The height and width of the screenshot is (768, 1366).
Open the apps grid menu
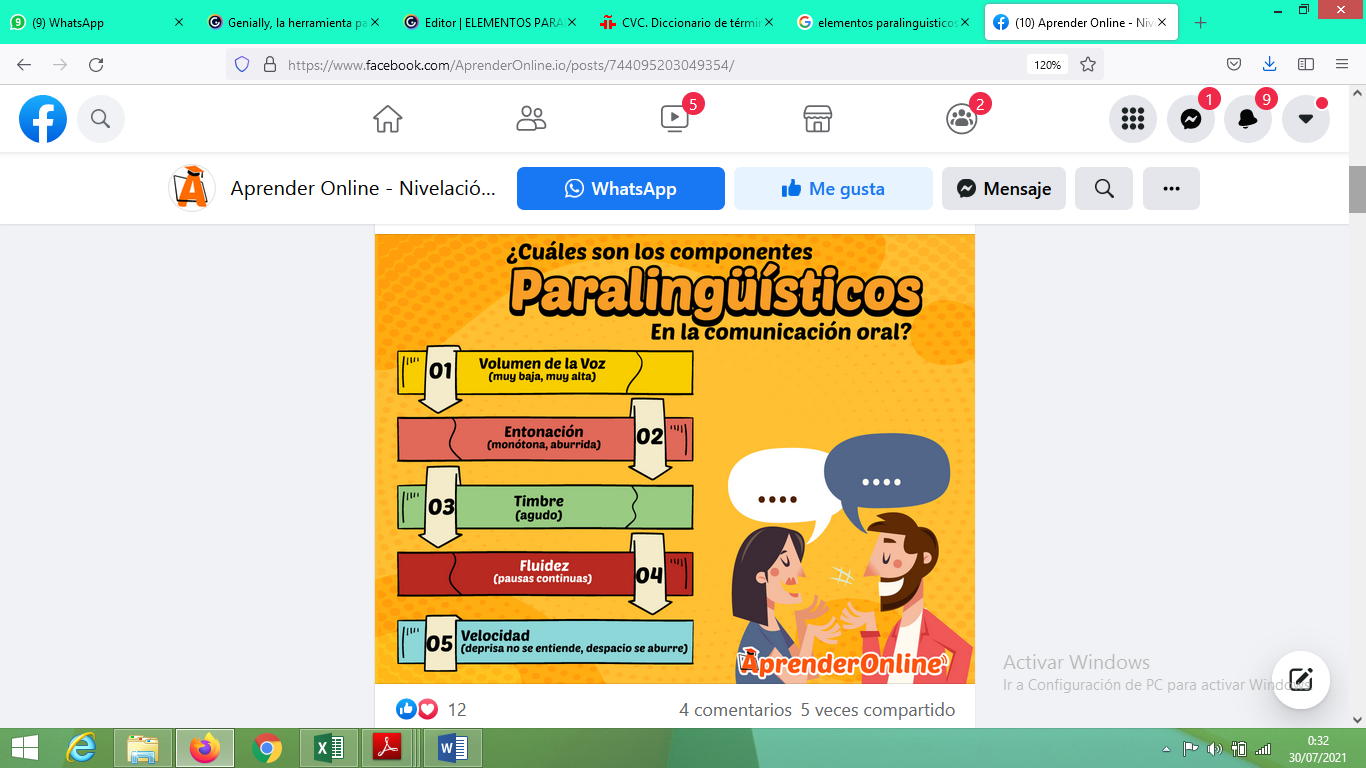pyautogui.click(x=1131, y=118)
